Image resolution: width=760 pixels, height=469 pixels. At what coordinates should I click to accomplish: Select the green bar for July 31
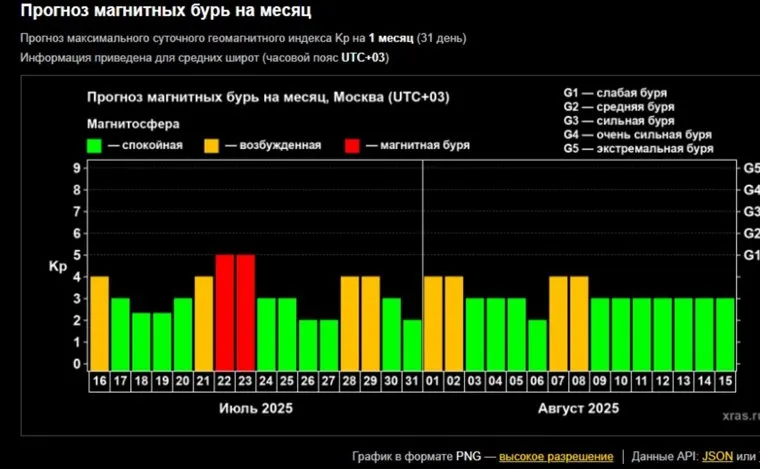click(x=412, y=344)
